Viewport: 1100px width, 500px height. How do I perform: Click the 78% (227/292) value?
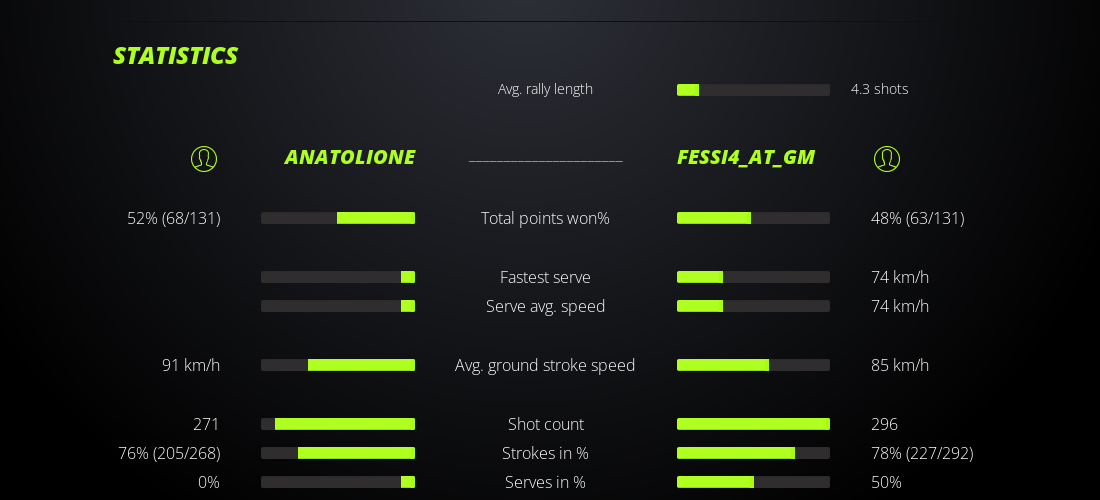pyautogui.click(x=922, y=453)
